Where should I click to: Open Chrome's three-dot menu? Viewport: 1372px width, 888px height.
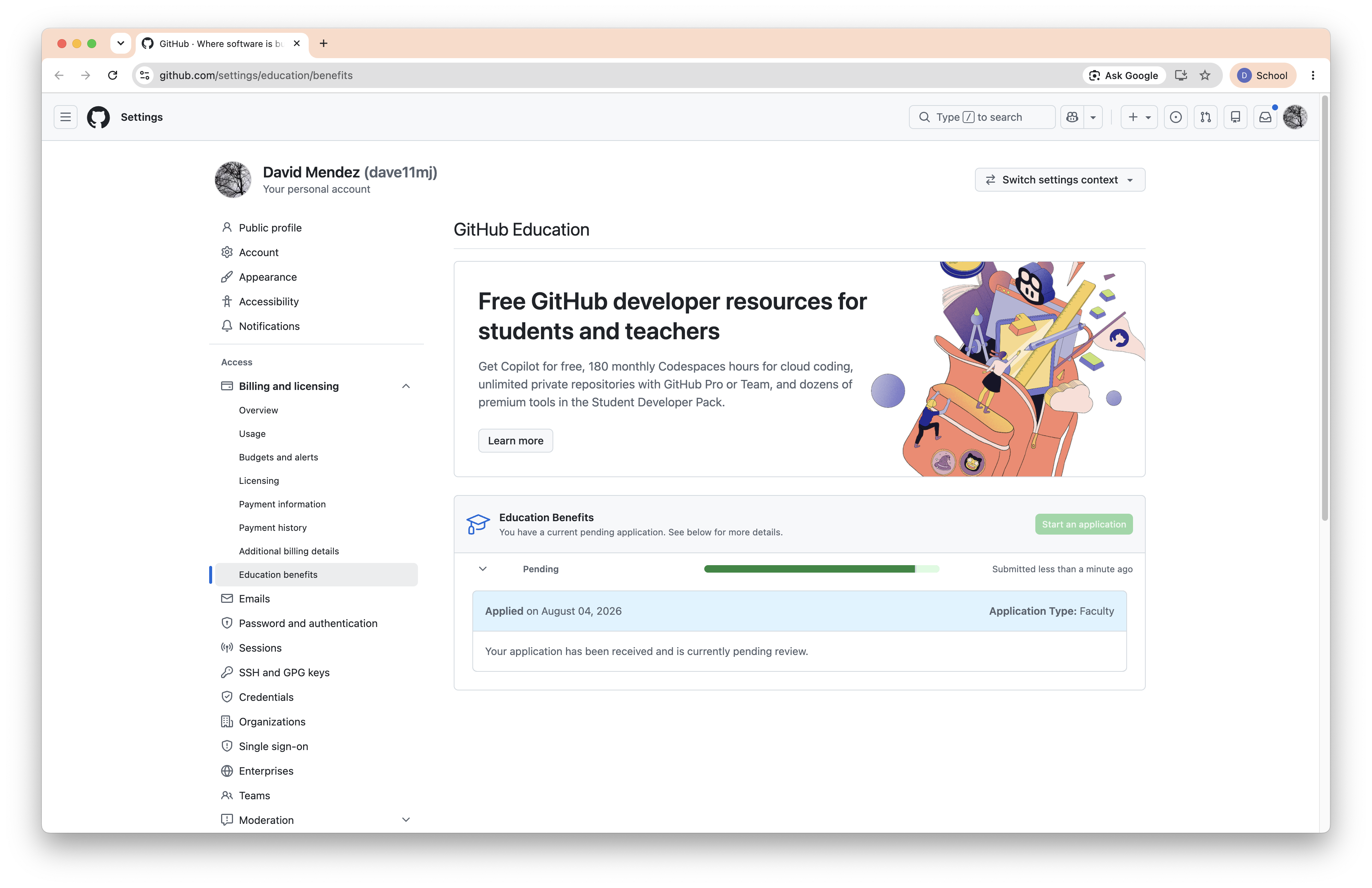[1313, 75]
